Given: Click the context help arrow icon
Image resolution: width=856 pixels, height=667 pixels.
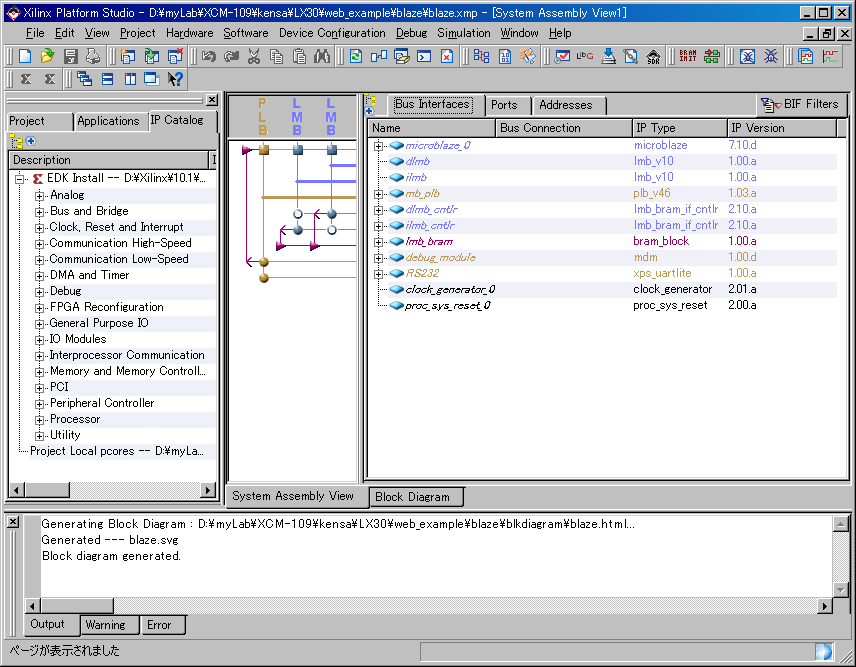Looking at the screenshot, I should tap(176, 79).
